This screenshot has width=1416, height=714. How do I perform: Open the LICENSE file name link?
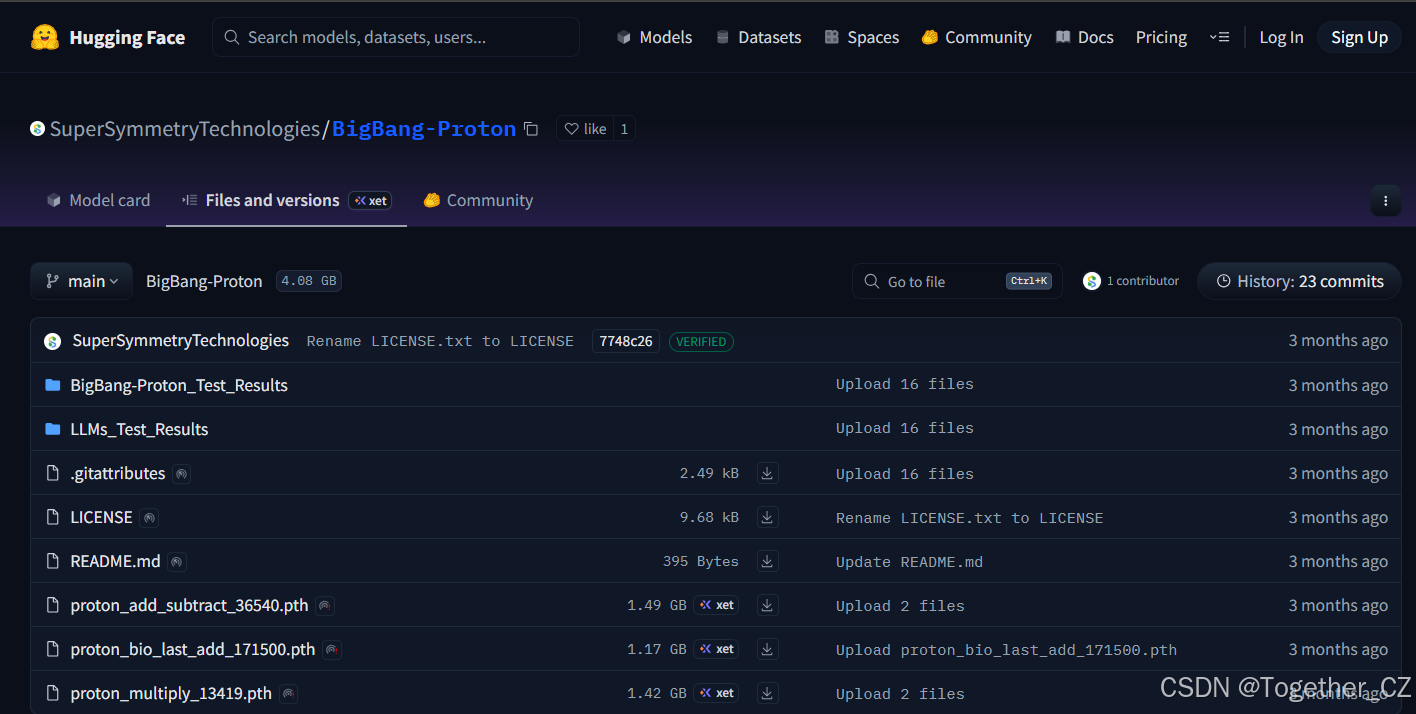[101, 517]
